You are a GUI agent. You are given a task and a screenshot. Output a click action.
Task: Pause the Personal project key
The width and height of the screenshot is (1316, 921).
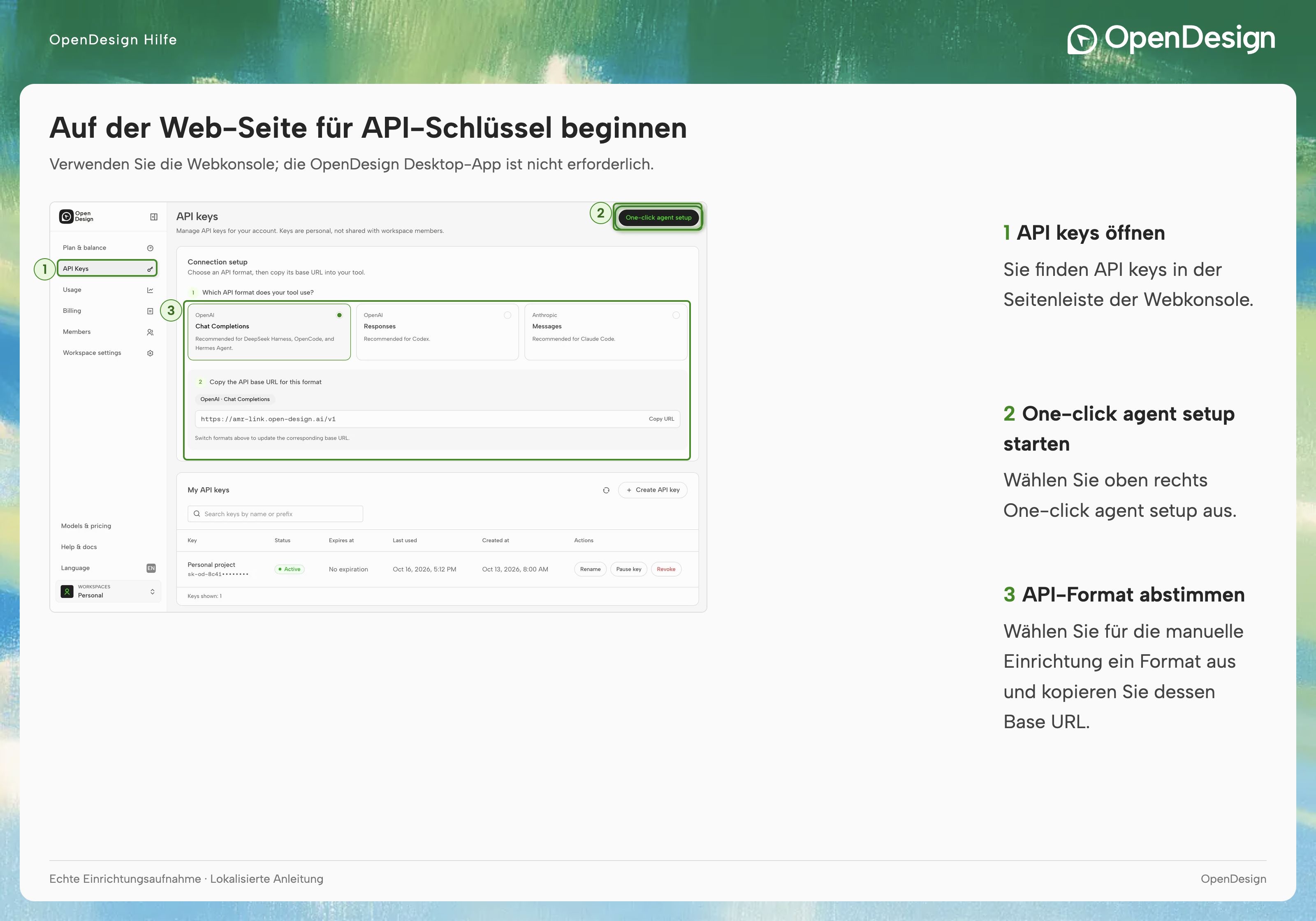pos(629,569)
